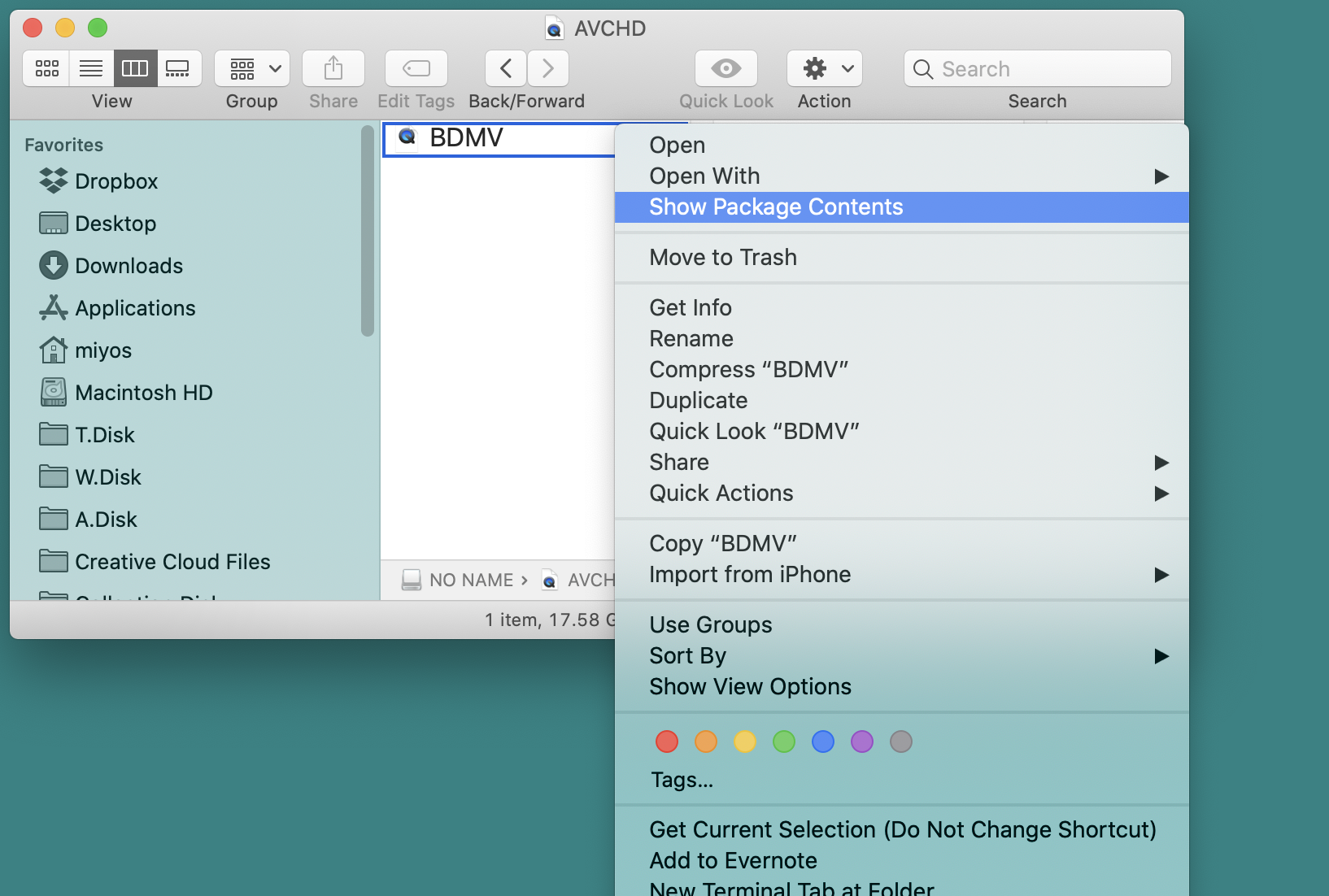The width and height of the screenshot is (1329, 896).
Task: Go to Downloads in sidebar
Action: point(129,266)
